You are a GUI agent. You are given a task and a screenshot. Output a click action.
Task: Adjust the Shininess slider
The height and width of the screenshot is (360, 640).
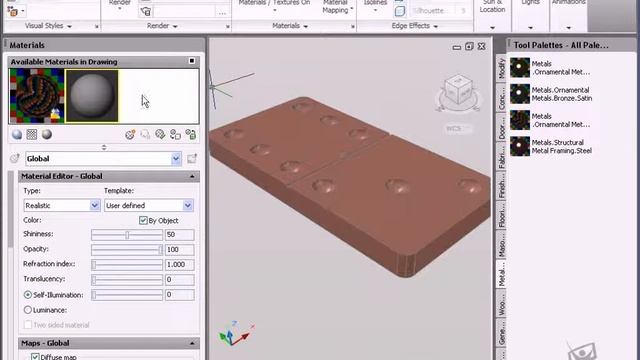(127, 235)
